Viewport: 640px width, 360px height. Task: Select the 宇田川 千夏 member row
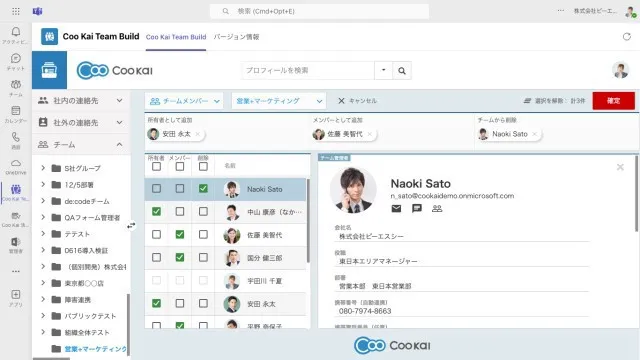pyautogui.click(x=225, y=281)
